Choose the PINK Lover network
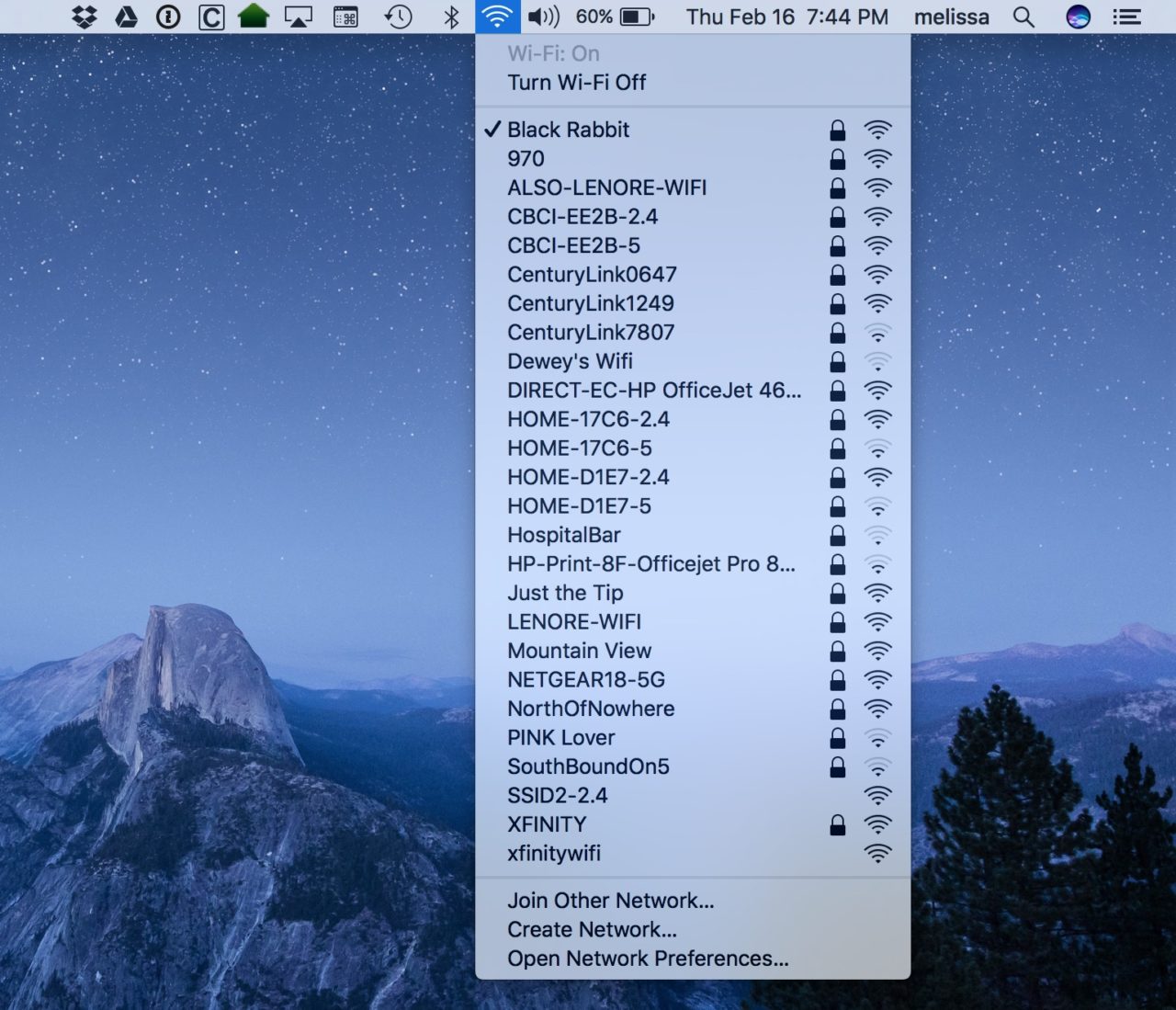Viewport: 1176px width, 1010px height. tap(693, 738)
